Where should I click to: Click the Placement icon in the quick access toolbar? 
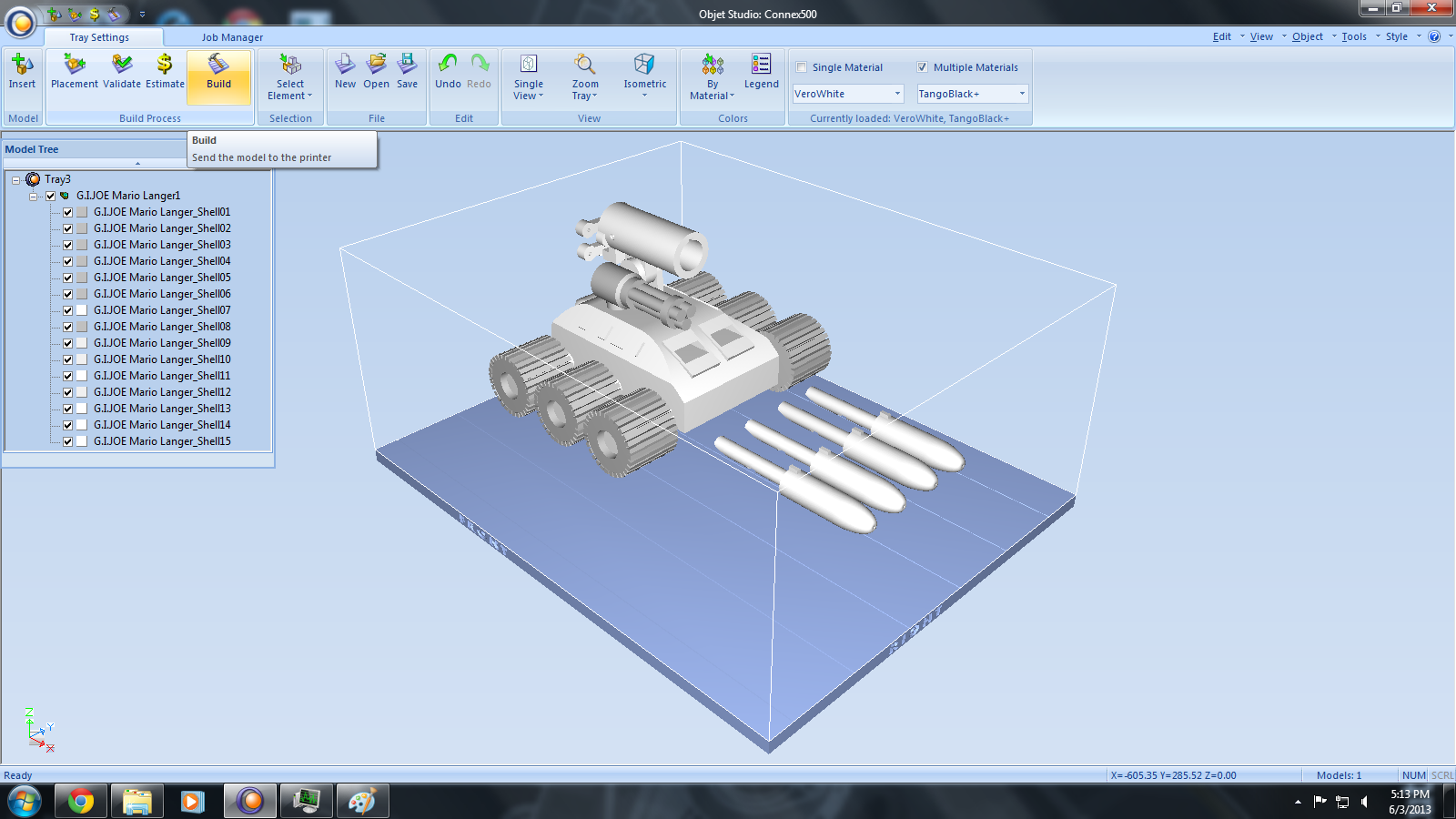(75, 15)
